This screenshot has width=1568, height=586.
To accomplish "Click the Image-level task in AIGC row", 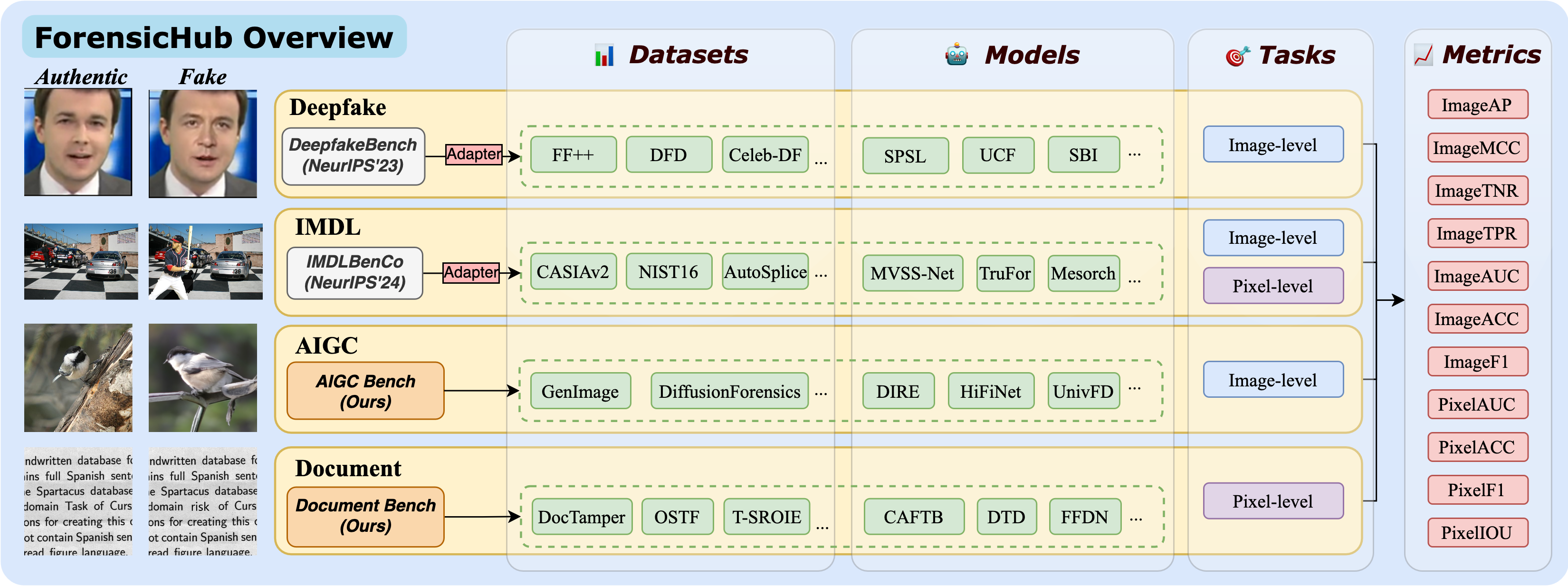I will point(1273,380).
